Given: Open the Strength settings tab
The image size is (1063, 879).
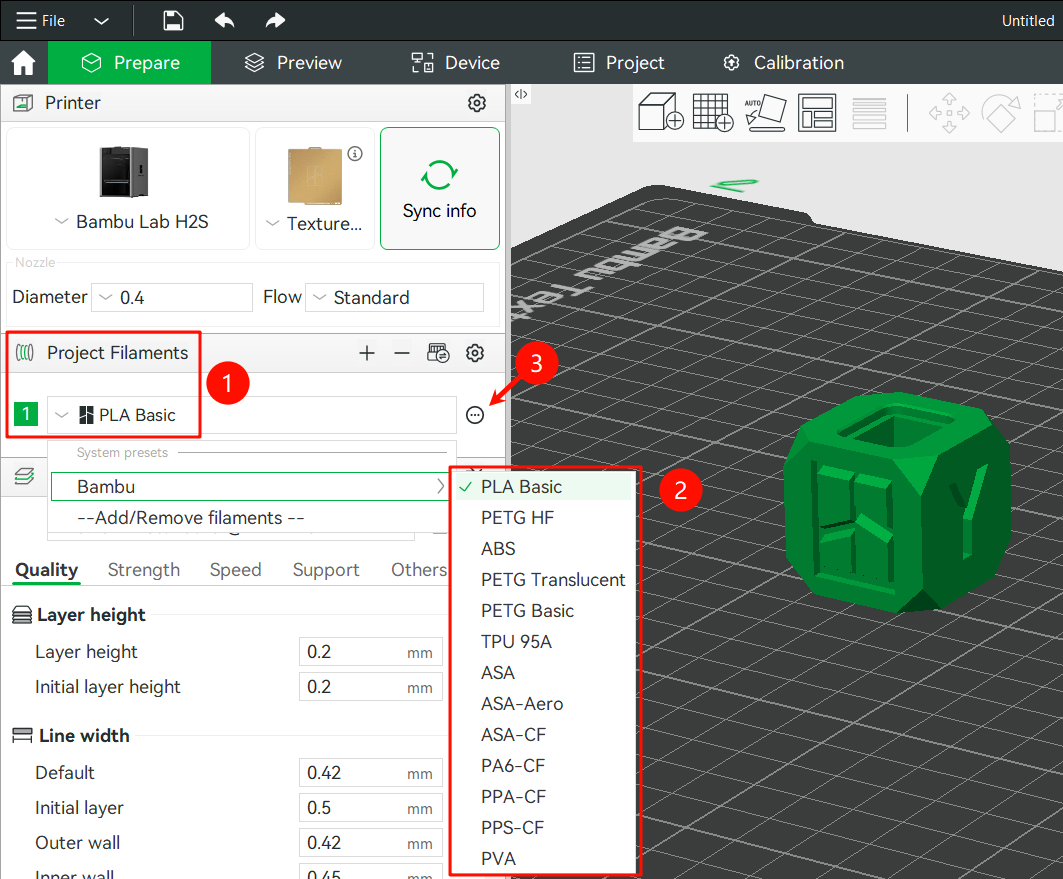Looking at the screenshot, I should click(x=143, y=570).
